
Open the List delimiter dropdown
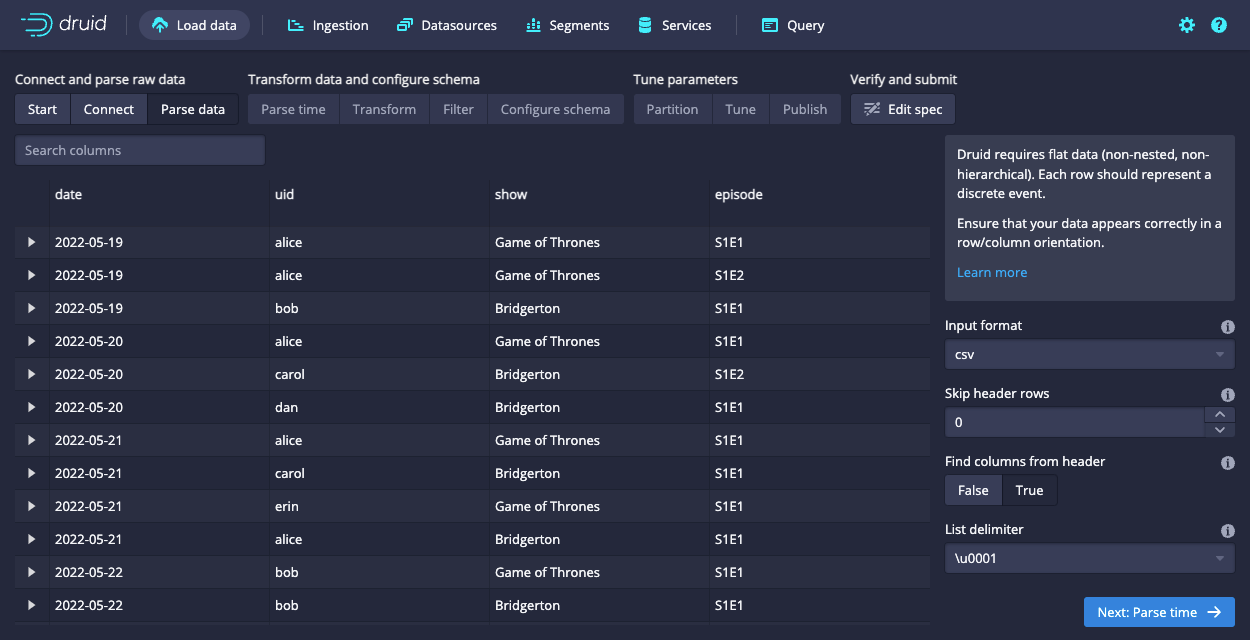1089,558
